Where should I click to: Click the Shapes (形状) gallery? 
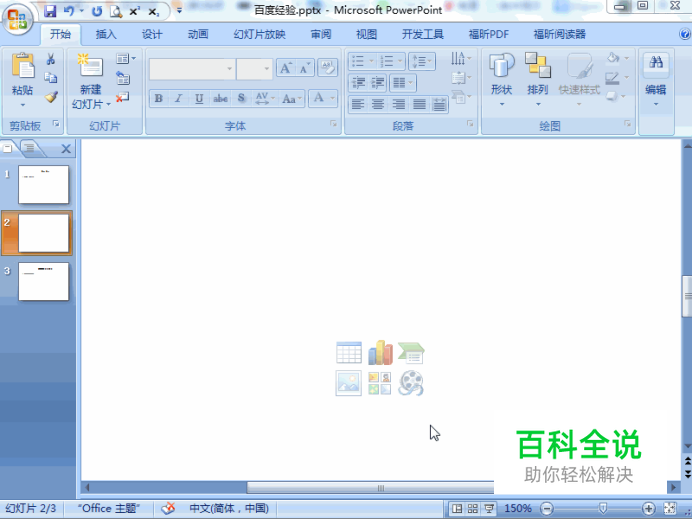coord(502,79)
